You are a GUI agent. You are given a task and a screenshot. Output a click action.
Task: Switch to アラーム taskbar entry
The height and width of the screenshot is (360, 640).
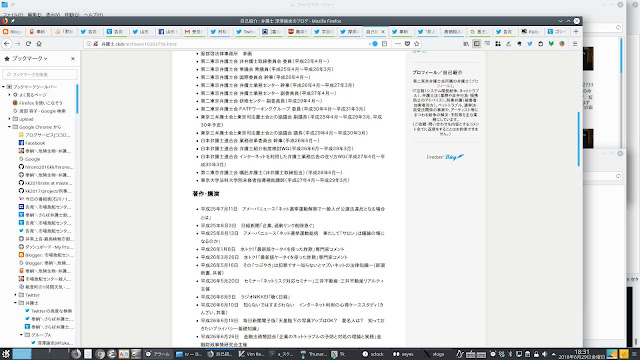pos(158,354)
